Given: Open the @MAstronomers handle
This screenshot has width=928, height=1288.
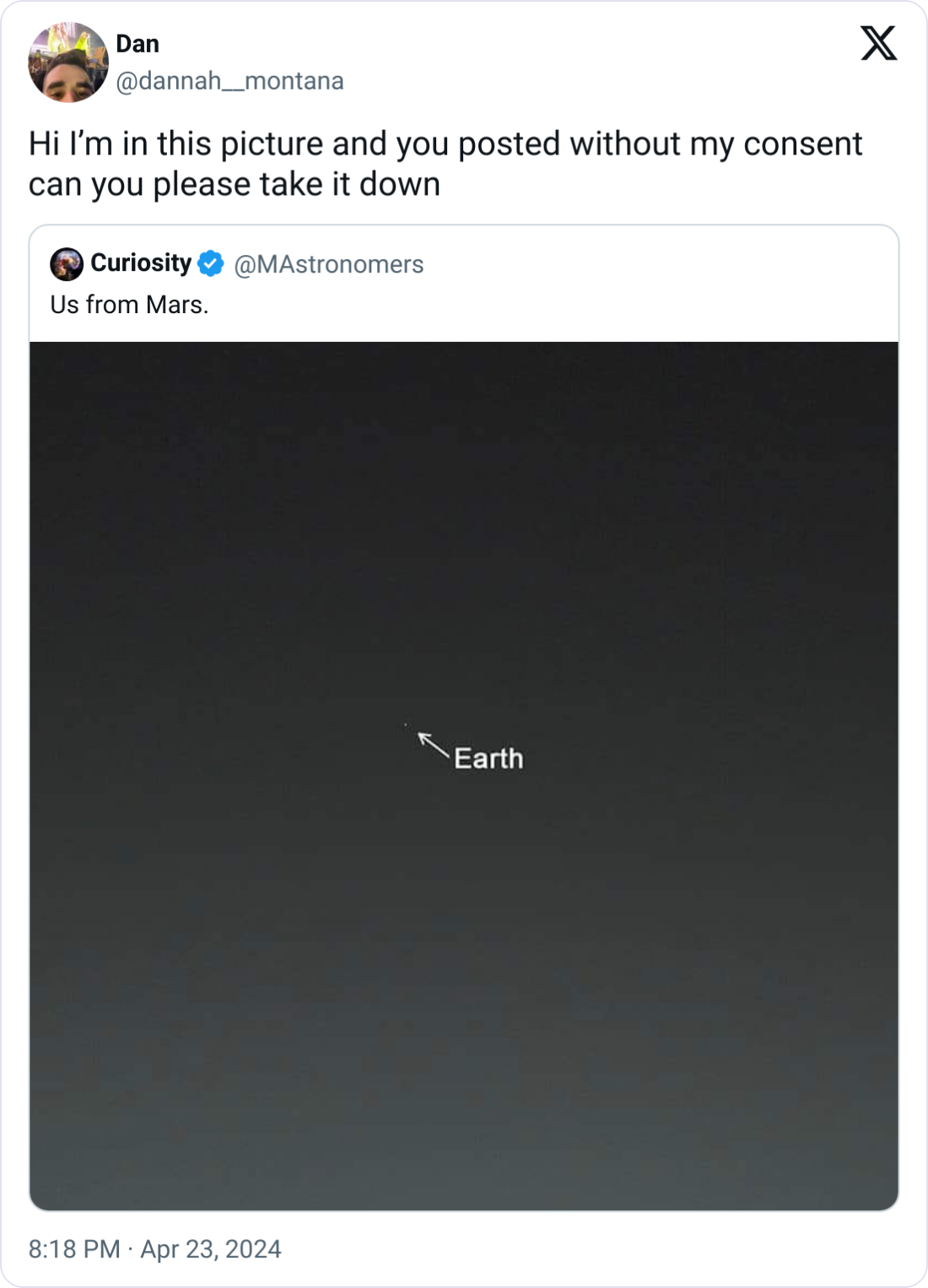Looking at the screenshot, I should click(328, 264).
